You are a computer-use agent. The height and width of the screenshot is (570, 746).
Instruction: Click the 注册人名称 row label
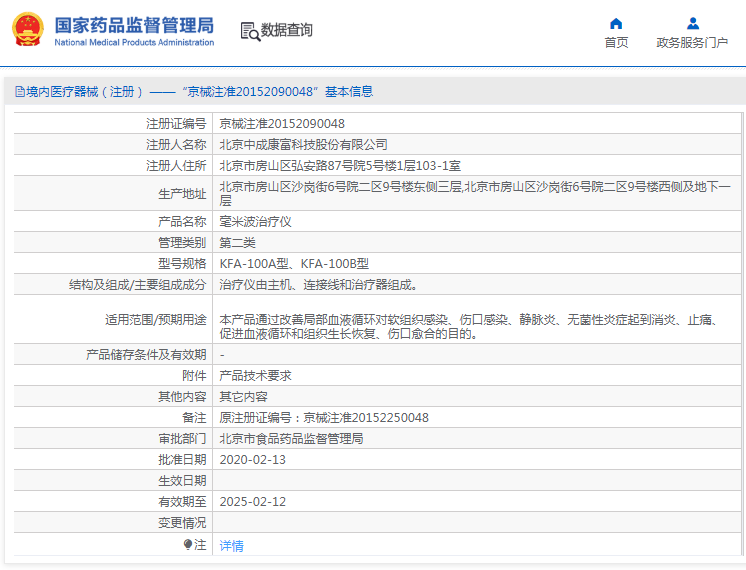(x=176, y=145)
